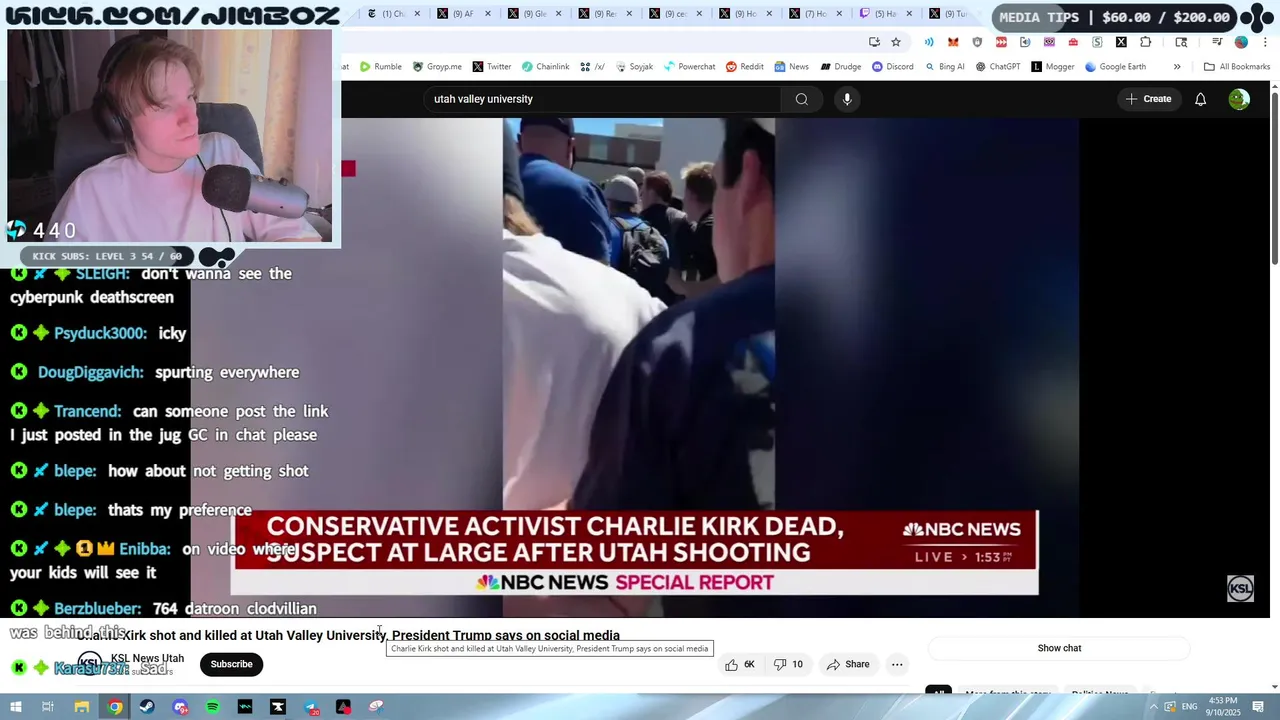The width and height of the screenshot is (1280, 720).
Task: Open the taskbar clock showing 4:53 PM
Action: tap(1223, 706)
